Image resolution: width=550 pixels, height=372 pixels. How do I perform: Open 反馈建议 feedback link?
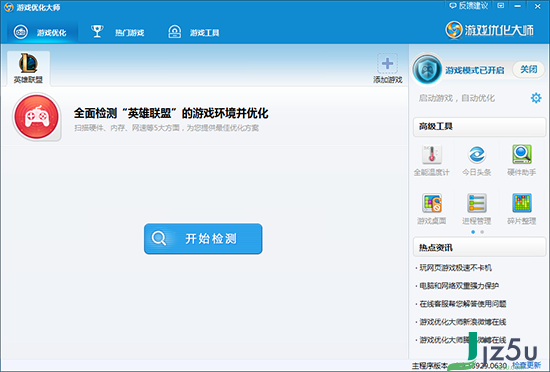[469, 6]
